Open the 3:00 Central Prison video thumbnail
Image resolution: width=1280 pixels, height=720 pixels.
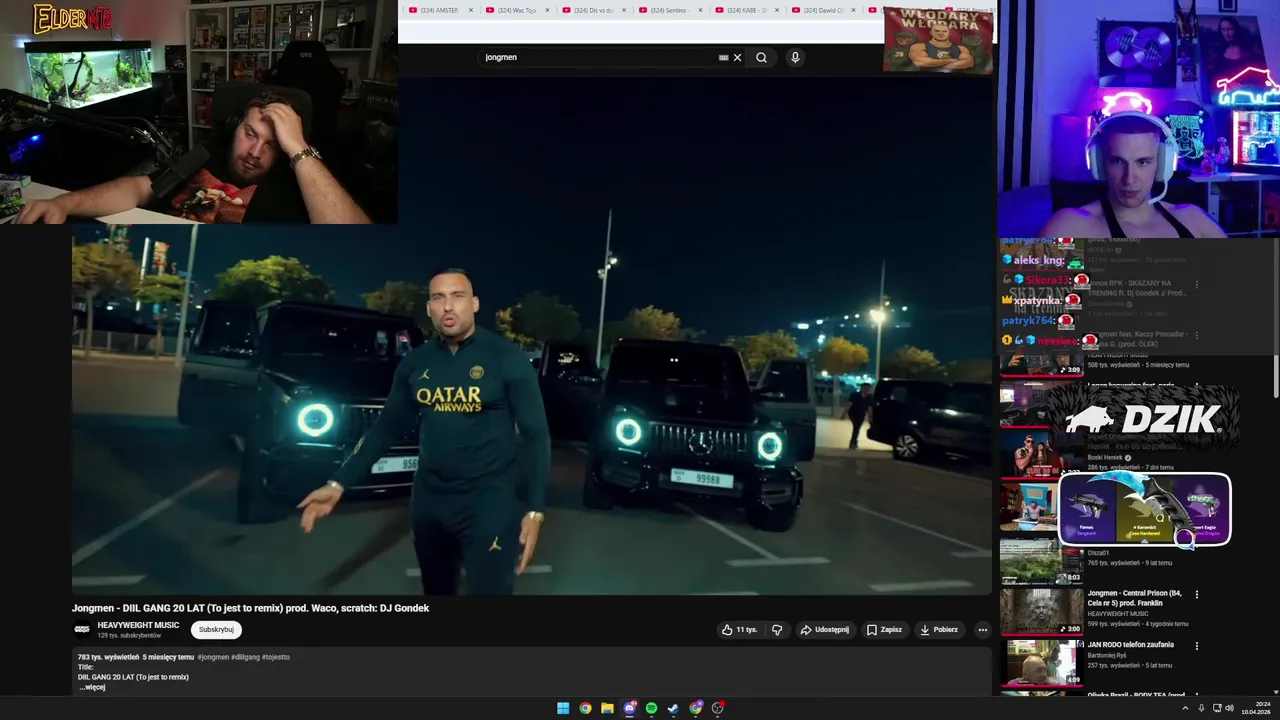(x=1041, y=612)
